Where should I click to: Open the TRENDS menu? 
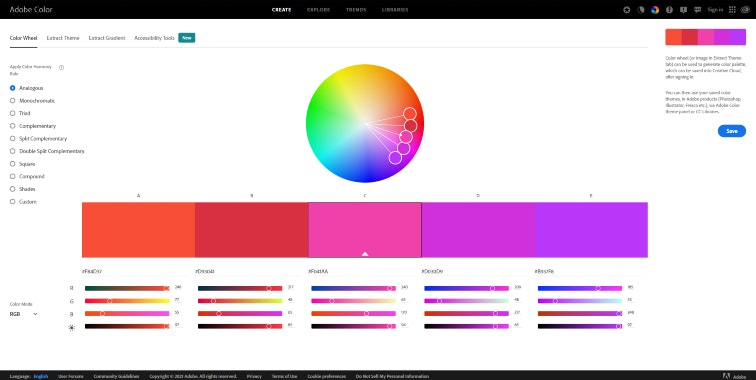pos(356,10)
